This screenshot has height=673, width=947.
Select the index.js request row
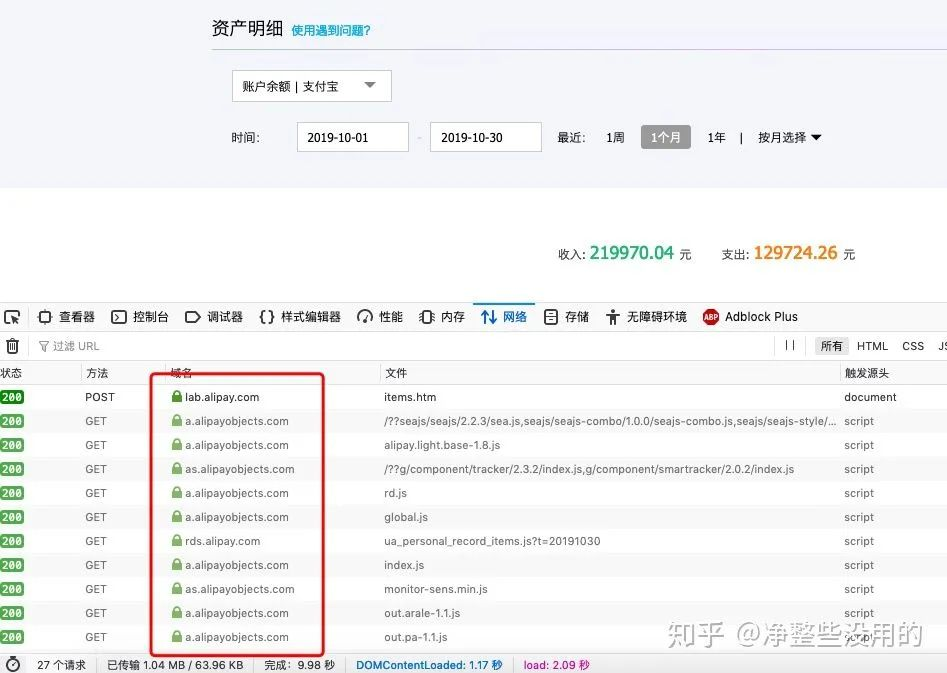point(474,565)
